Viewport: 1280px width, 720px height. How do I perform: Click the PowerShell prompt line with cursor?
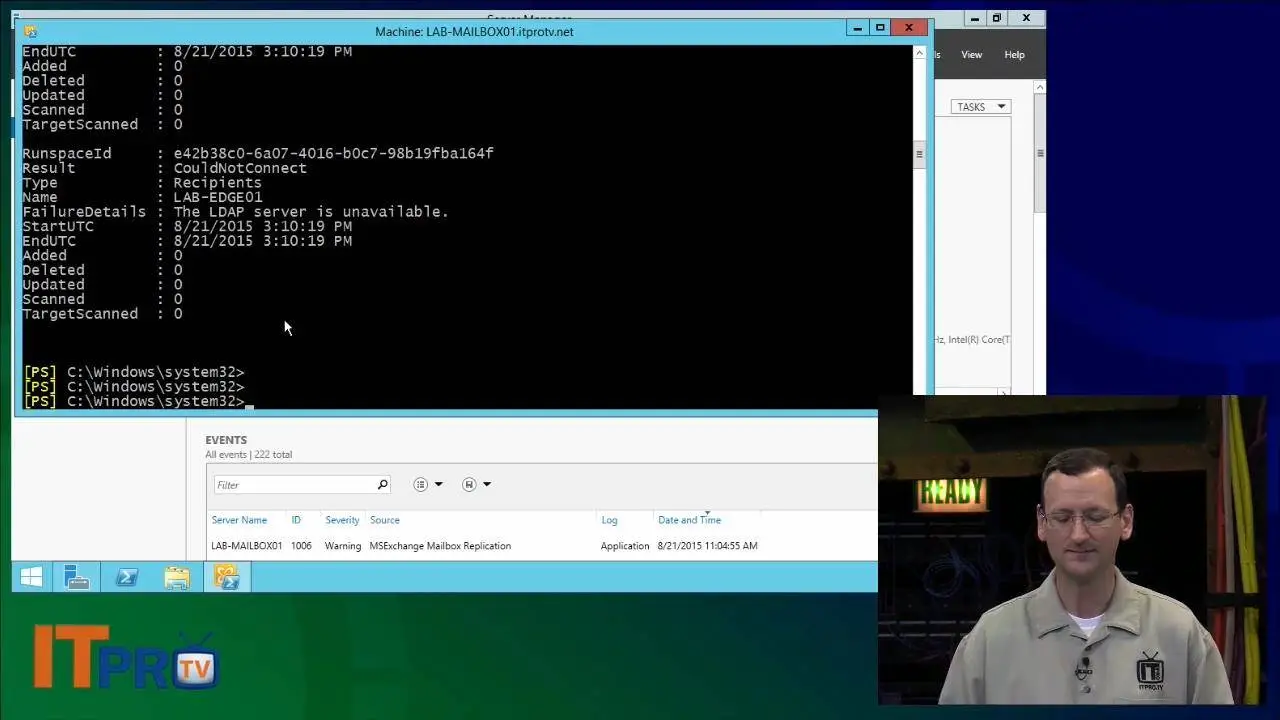coord(138,401)
